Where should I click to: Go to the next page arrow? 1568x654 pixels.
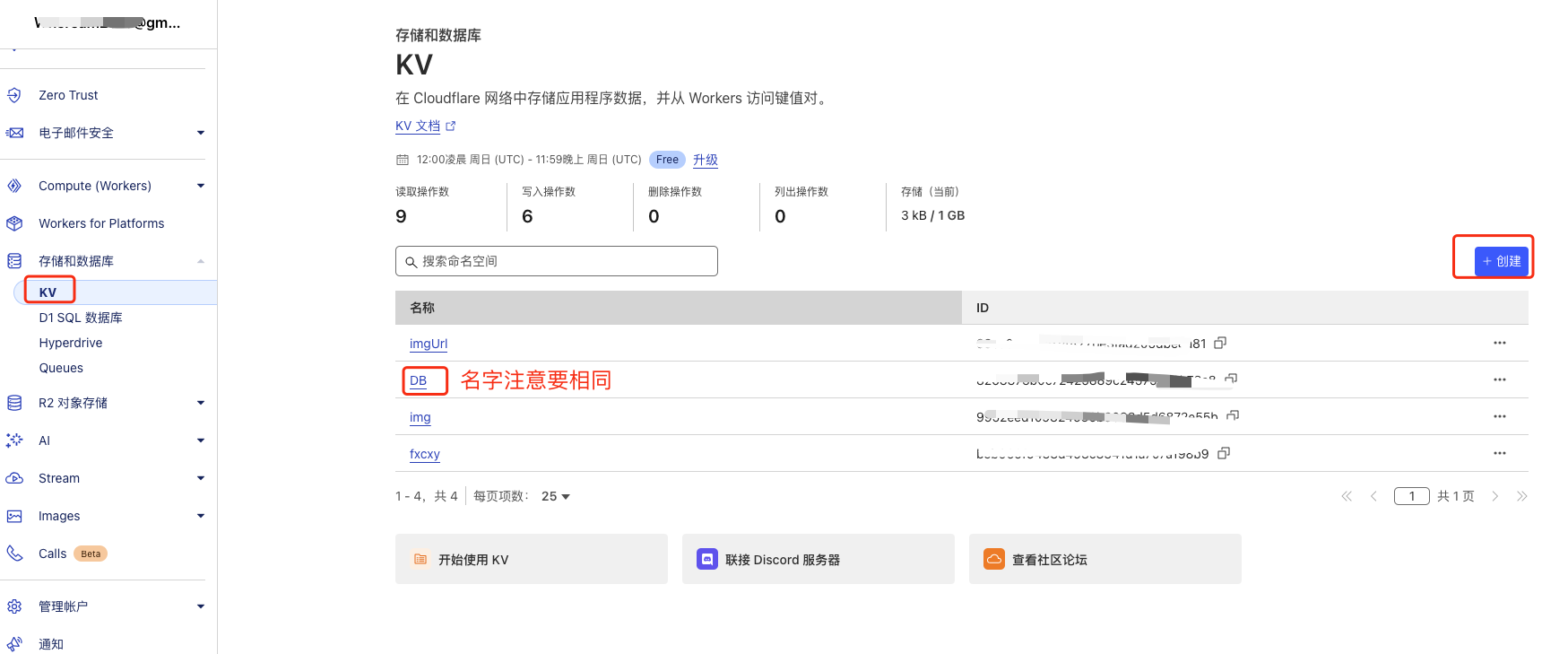(1494, 496)
